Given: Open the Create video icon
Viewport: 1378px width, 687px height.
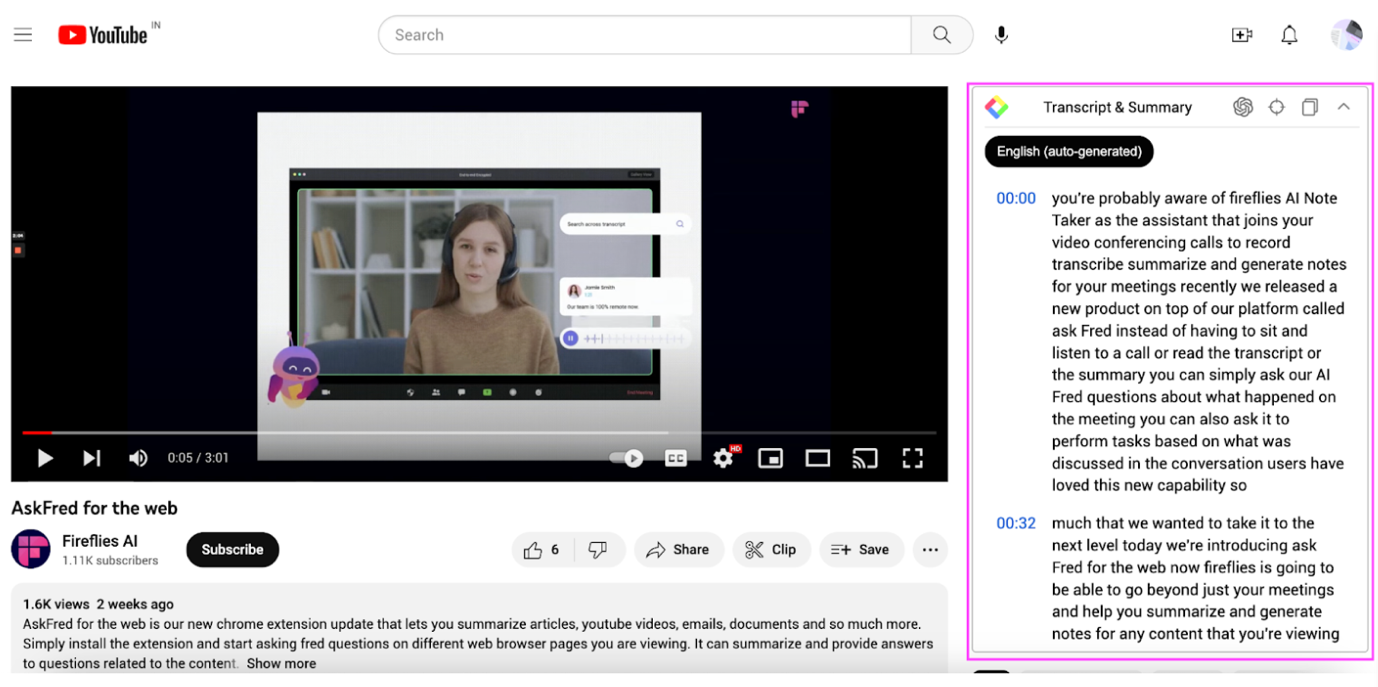Looking at the screenshot, I should [x=1242, y=35].
